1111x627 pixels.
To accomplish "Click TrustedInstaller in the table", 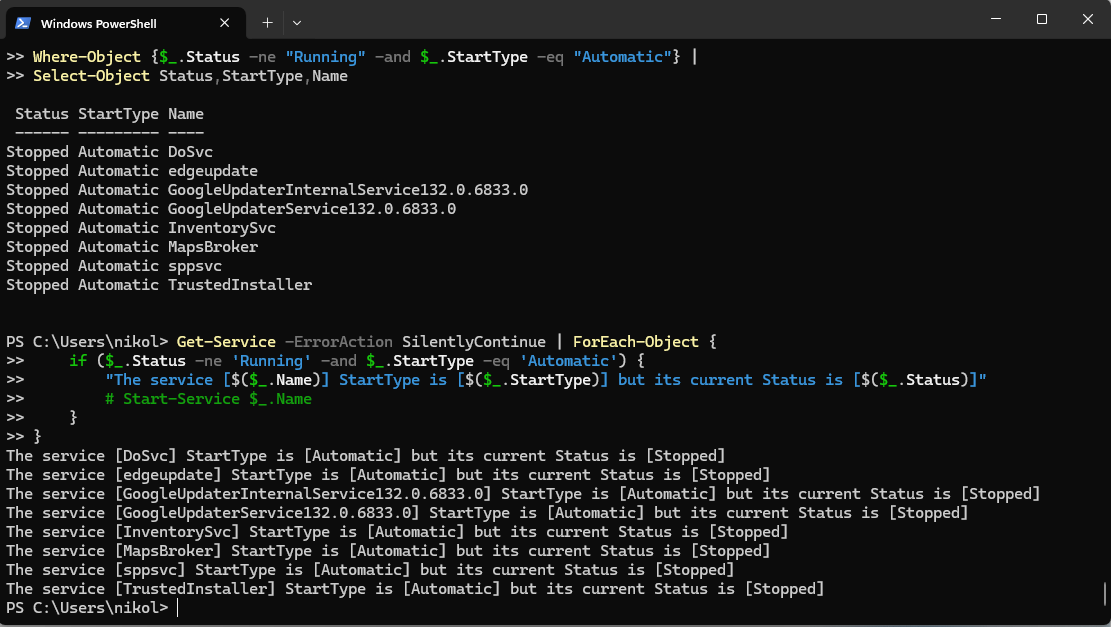I will coord(239,285).
